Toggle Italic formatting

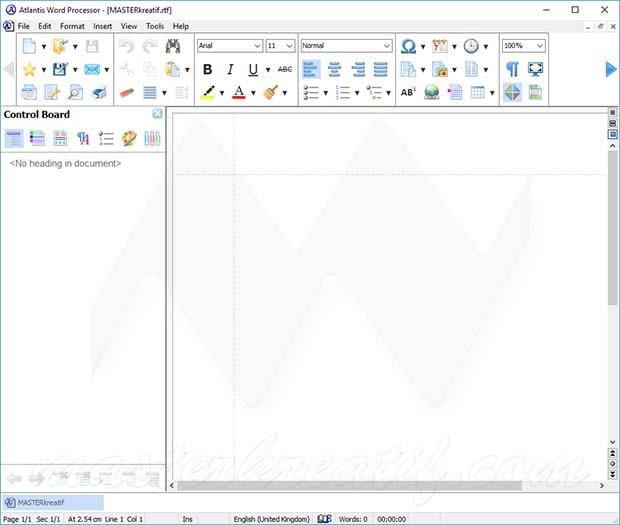coord(230,70)
